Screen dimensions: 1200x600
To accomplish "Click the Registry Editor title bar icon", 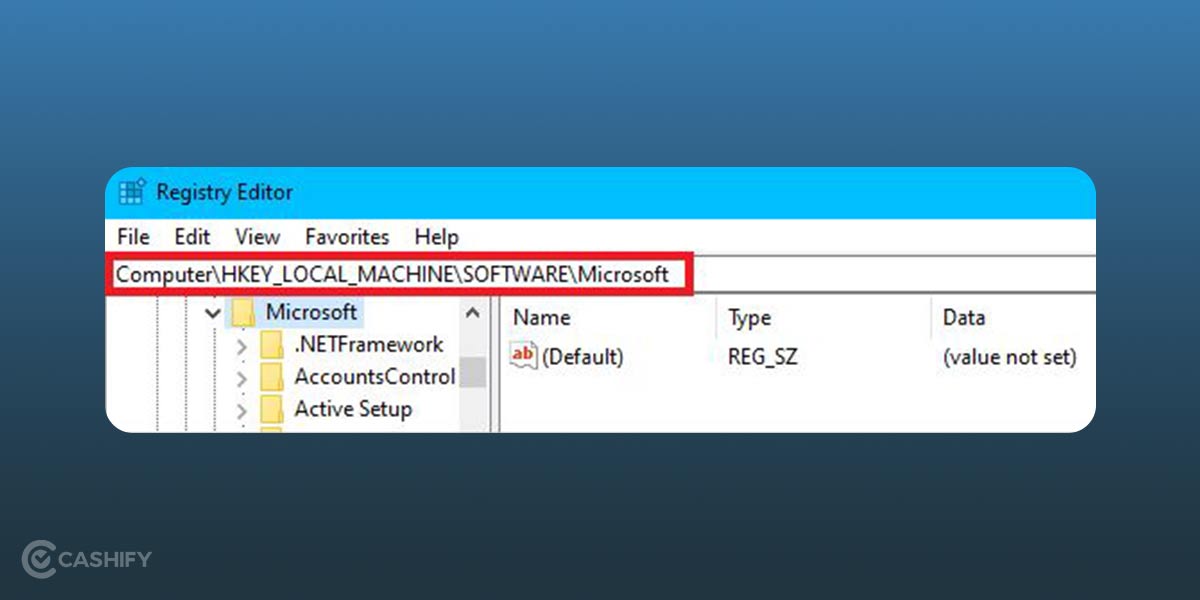I will [x=131, y=192].
